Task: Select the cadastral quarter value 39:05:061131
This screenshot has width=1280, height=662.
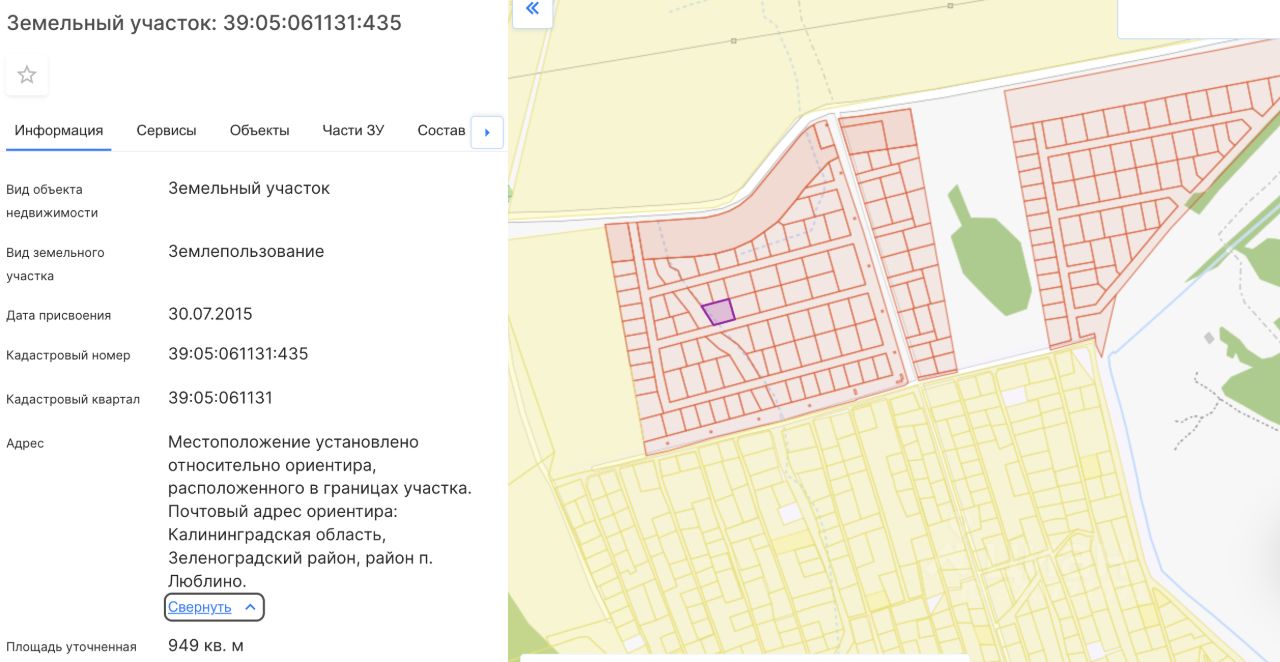Action: click(x=220, y=398)
